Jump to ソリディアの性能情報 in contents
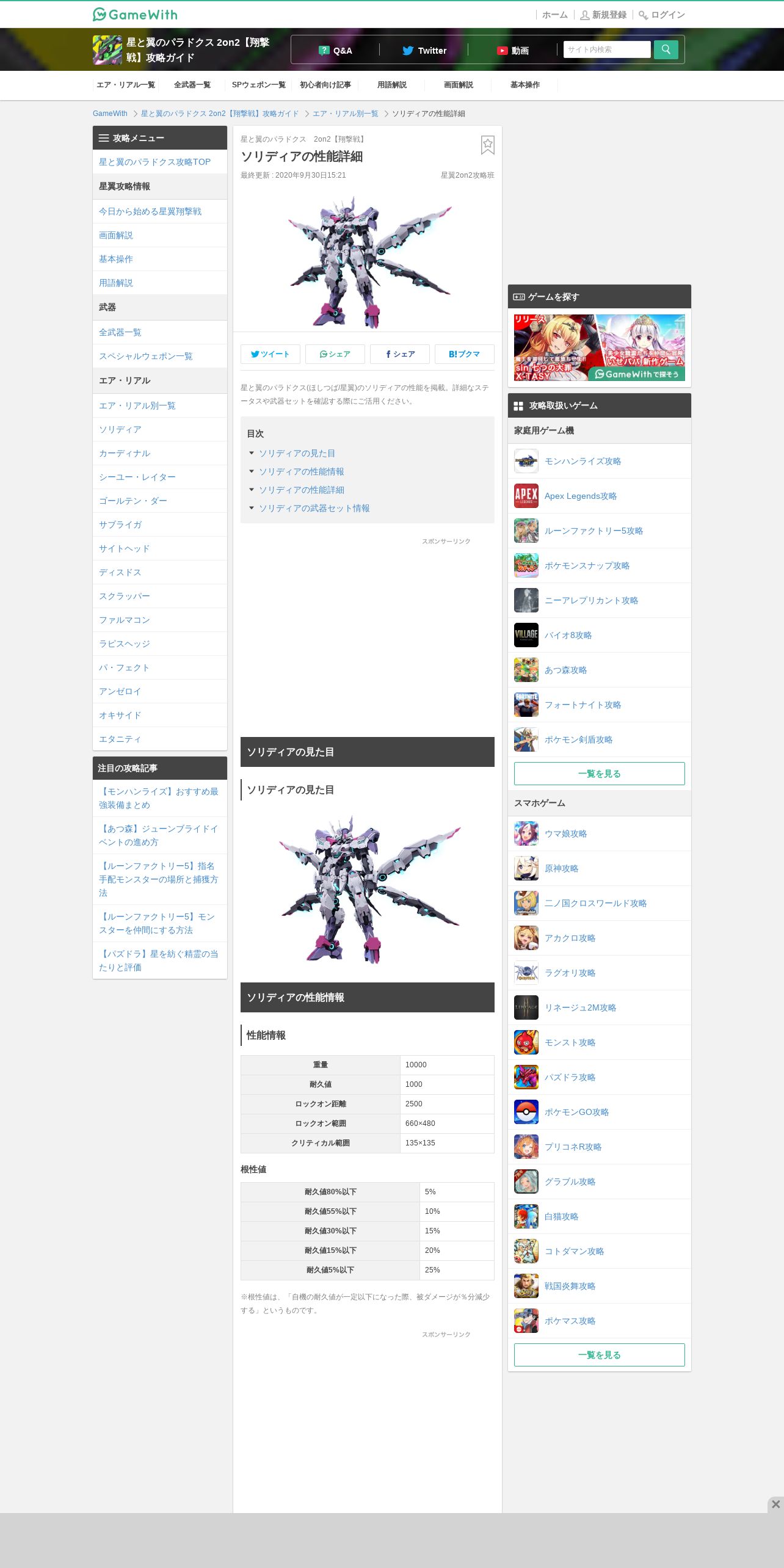This screenshot has height=1568, width=784. 301,471
